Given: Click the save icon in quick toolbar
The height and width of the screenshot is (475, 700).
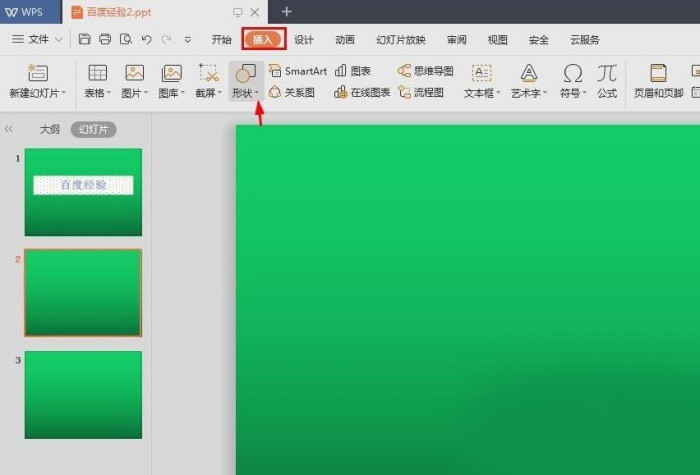Looking at the screenshot, I should click(85, 40).
